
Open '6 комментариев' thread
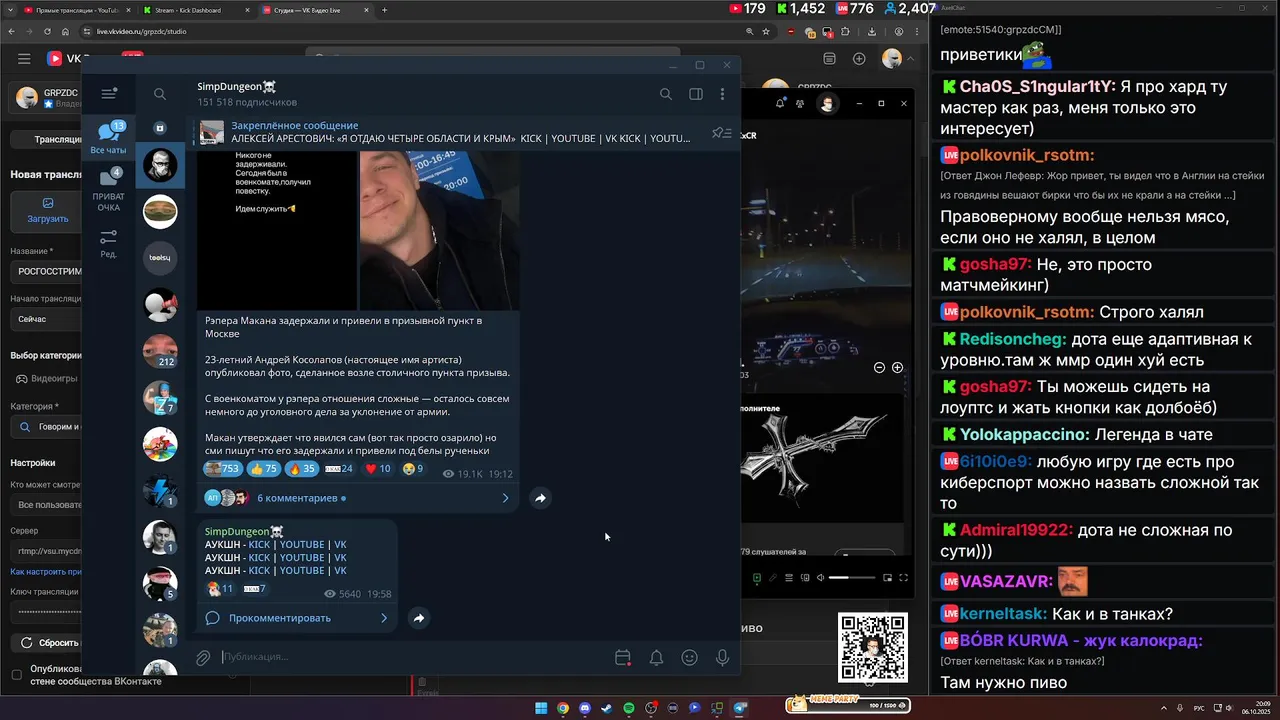coord(297,498)
